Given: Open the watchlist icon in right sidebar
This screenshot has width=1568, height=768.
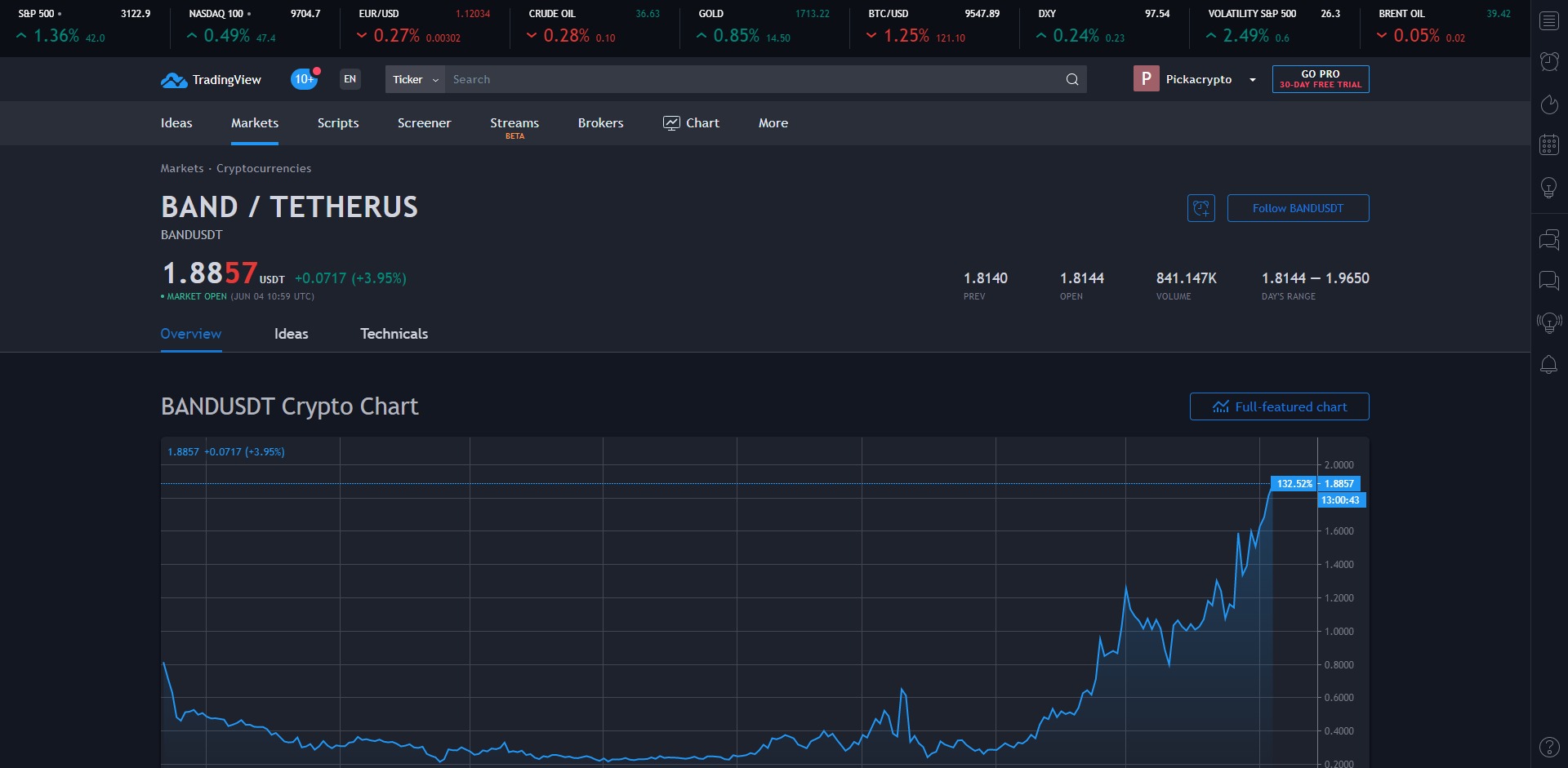Looking at the screenshot, I should [1549, 20].
